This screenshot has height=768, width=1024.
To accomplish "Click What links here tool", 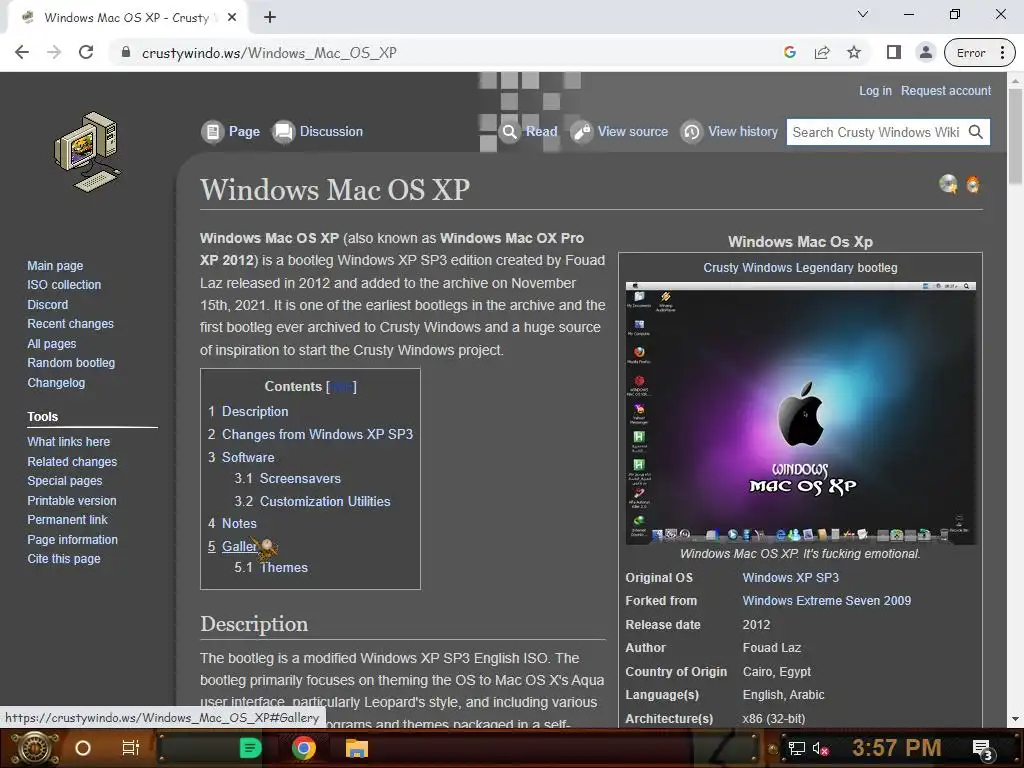I will pyautogui.click(x=69, y=442).
